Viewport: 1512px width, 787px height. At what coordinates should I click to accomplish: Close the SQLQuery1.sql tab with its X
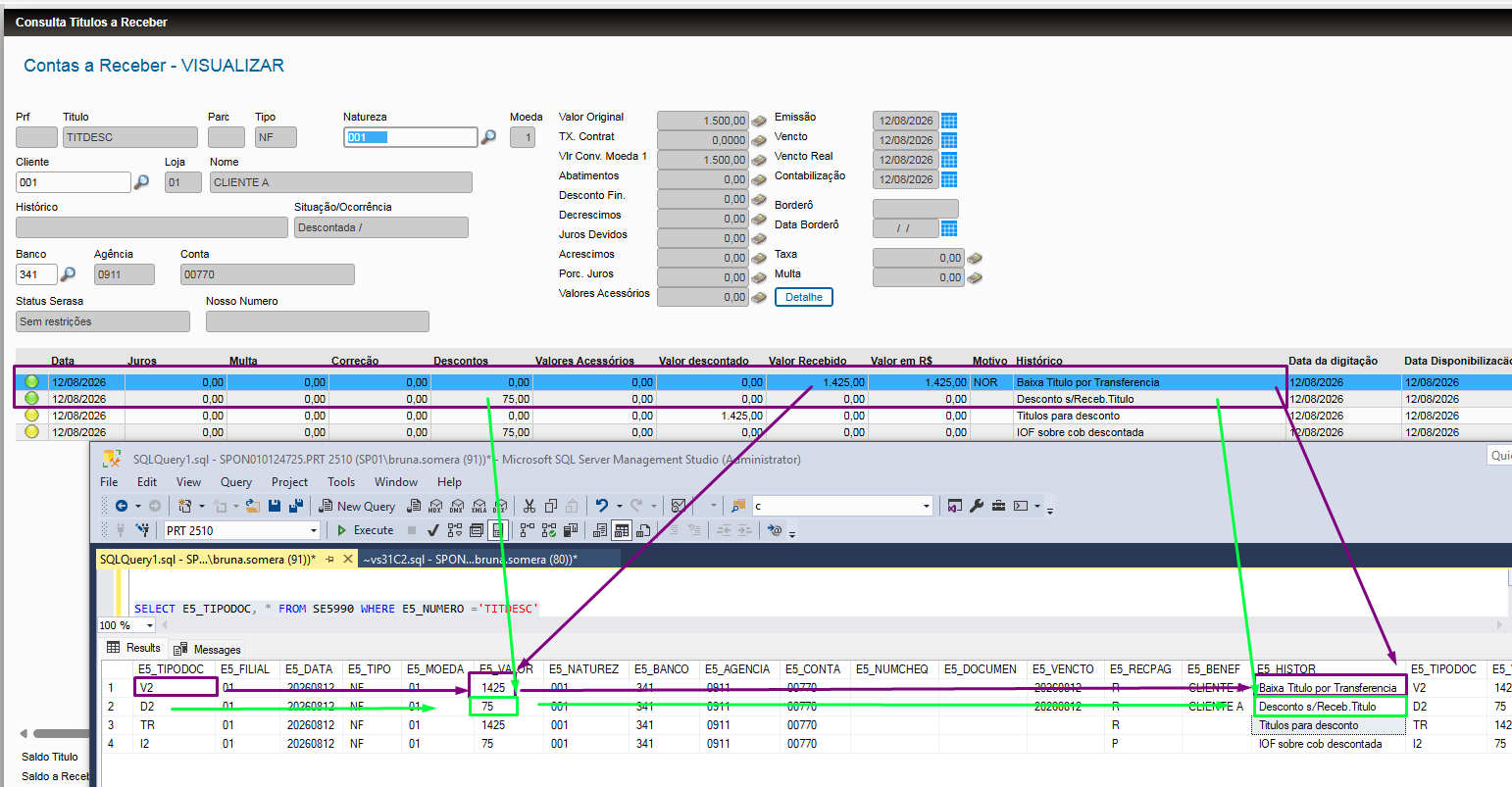tap(347, 559)
